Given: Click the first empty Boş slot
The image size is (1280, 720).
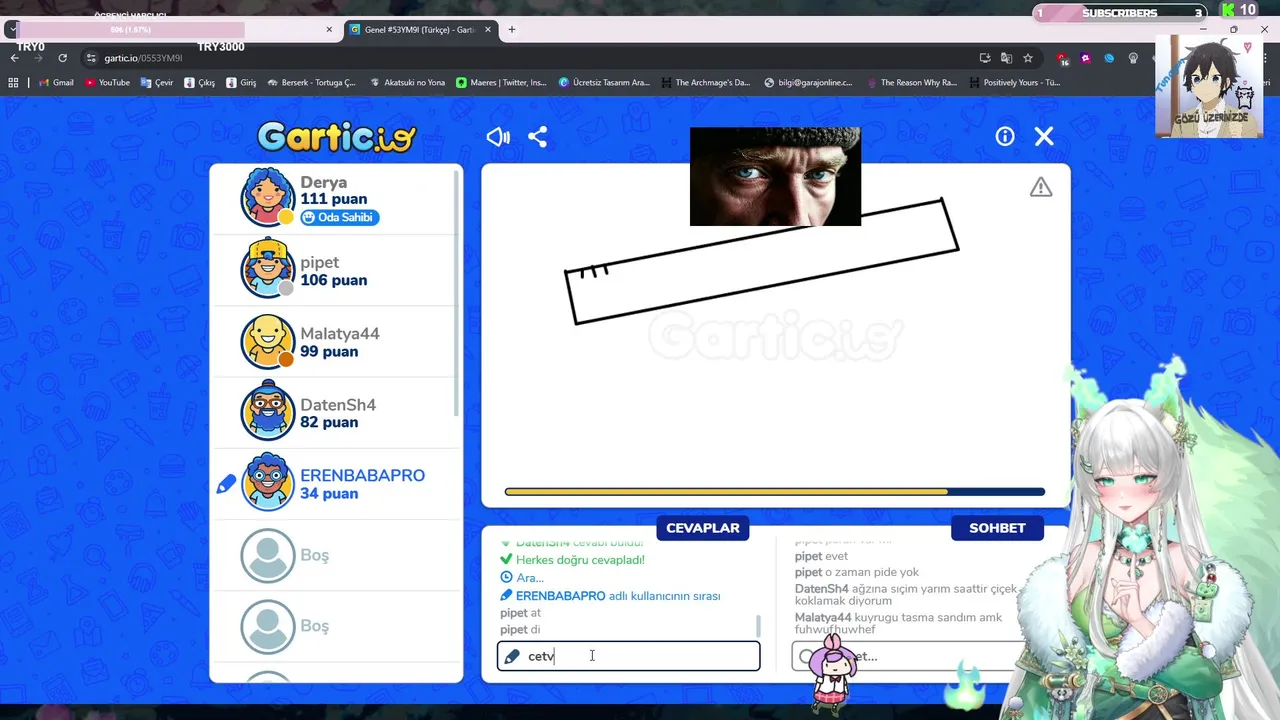Looking at the screenshot, I should [336, 555].
